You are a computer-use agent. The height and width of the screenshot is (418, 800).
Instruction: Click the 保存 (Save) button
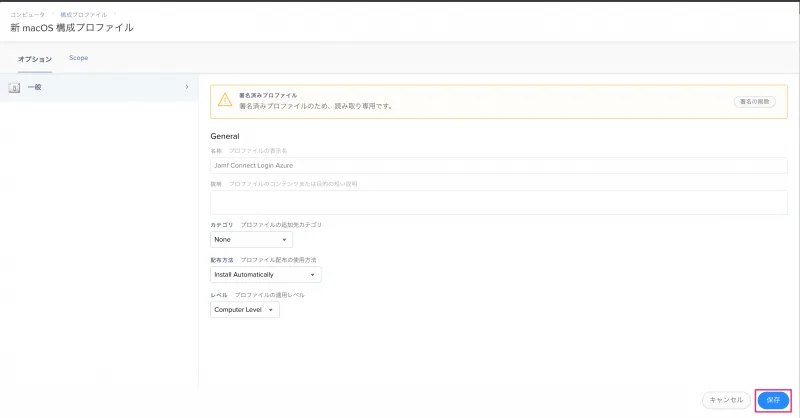click(773, 400)
